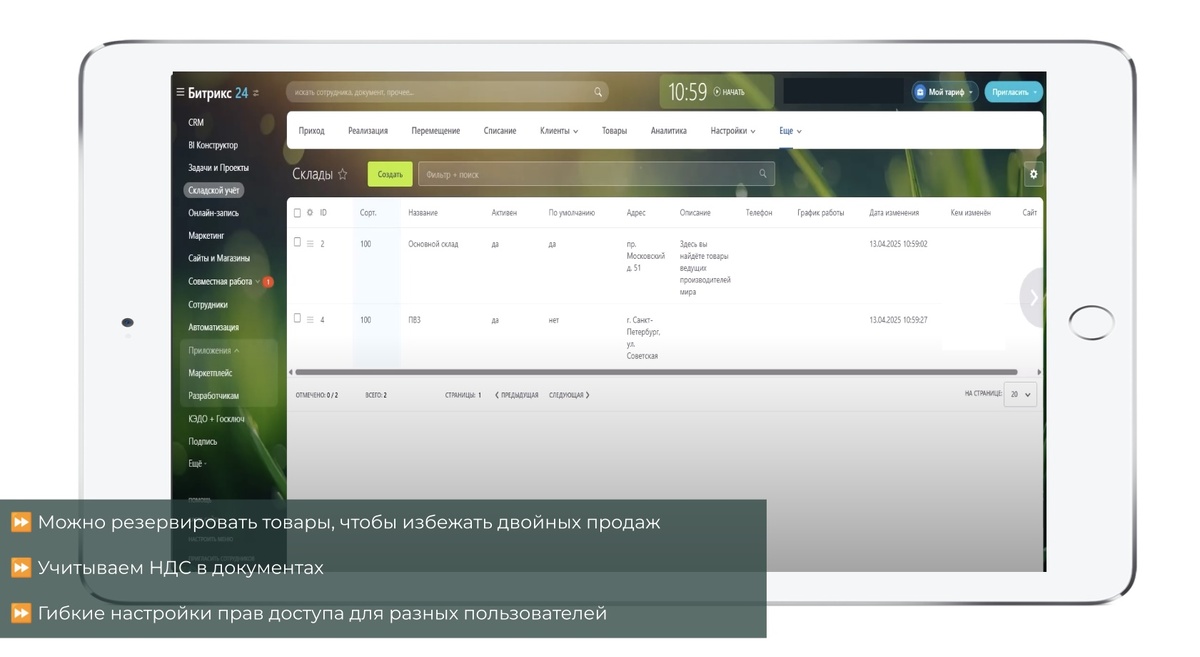Image resolution: width=1200 pixels, height=657 pixels.
Task: Open the Товары tab
Action: 614,131
